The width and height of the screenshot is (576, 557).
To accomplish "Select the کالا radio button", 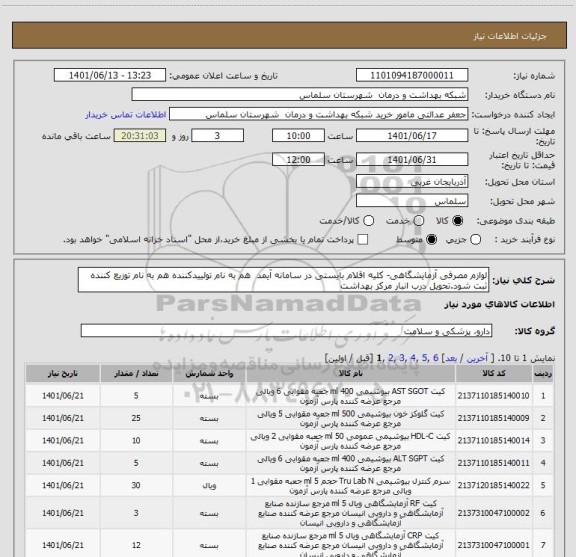I will 458,220.
